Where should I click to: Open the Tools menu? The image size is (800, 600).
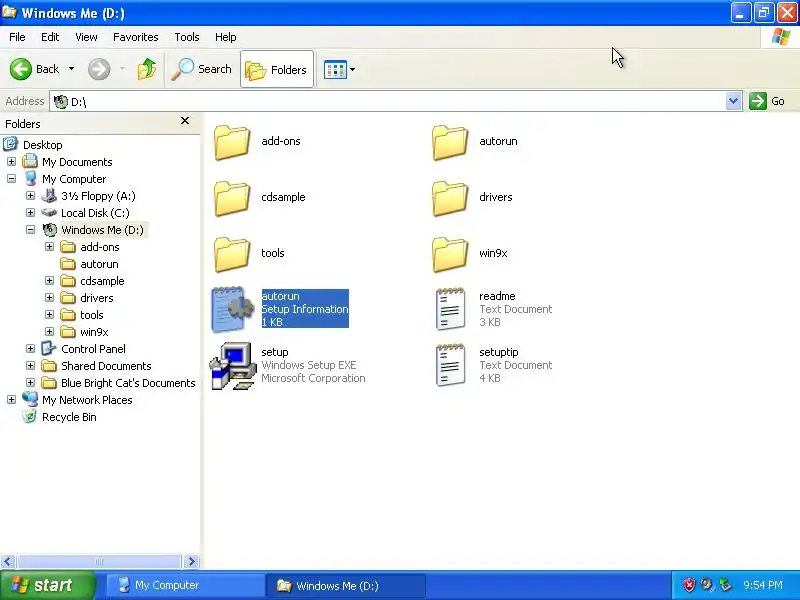187,37
